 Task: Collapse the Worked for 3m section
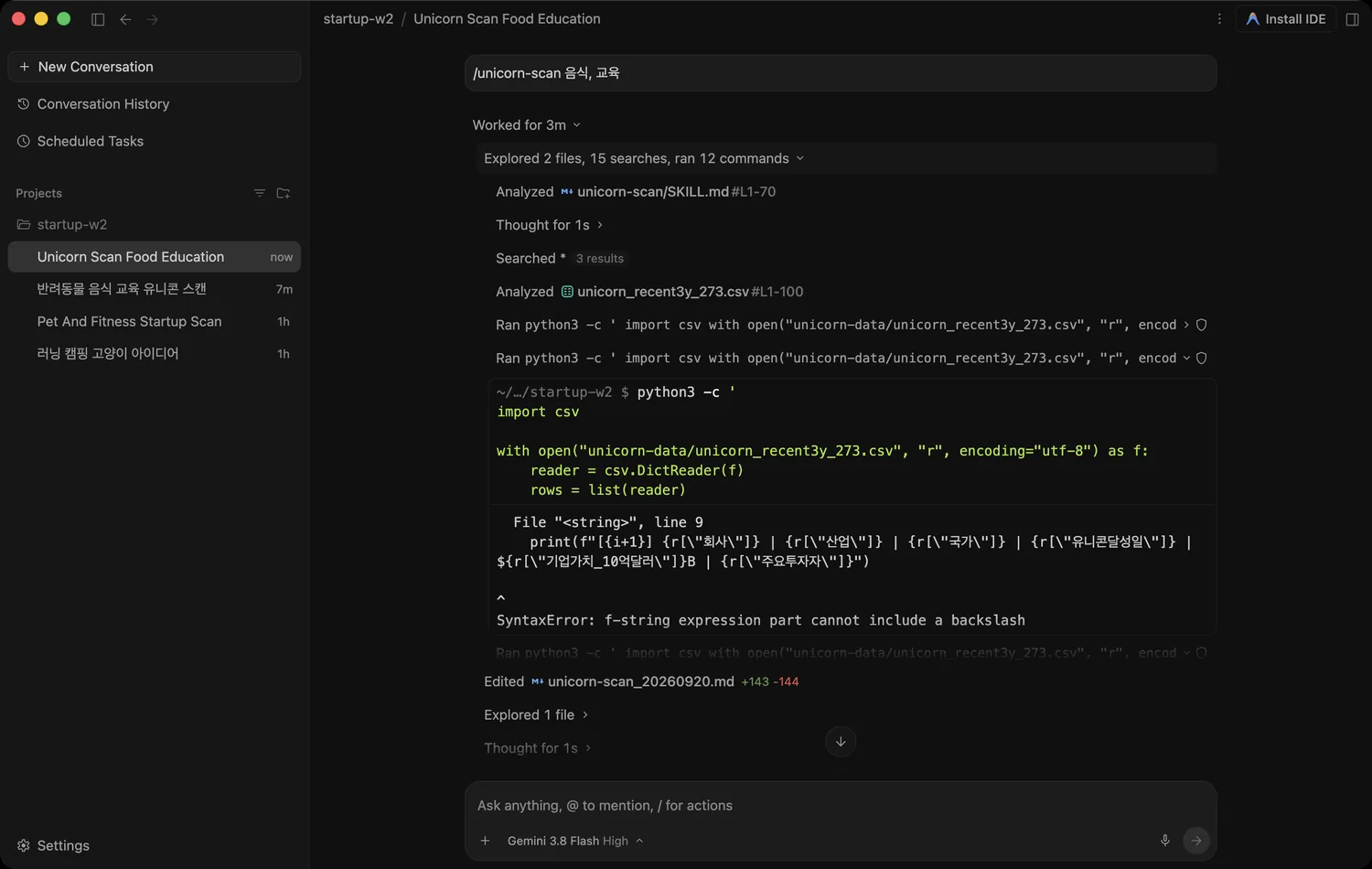coord(527,124)
